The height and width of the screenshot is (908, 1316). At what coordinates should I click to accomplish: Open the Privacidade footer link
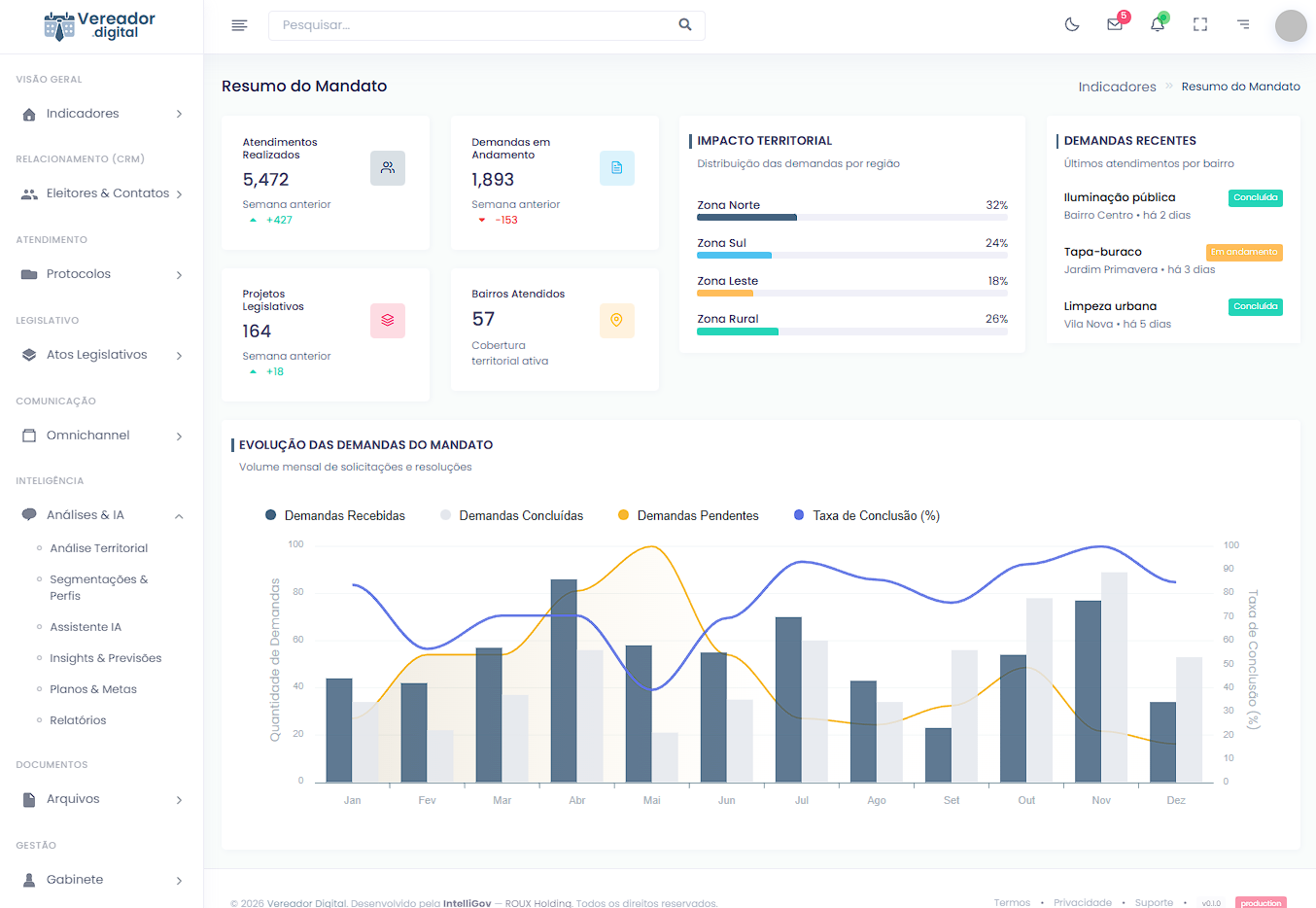click(1082, 902)
